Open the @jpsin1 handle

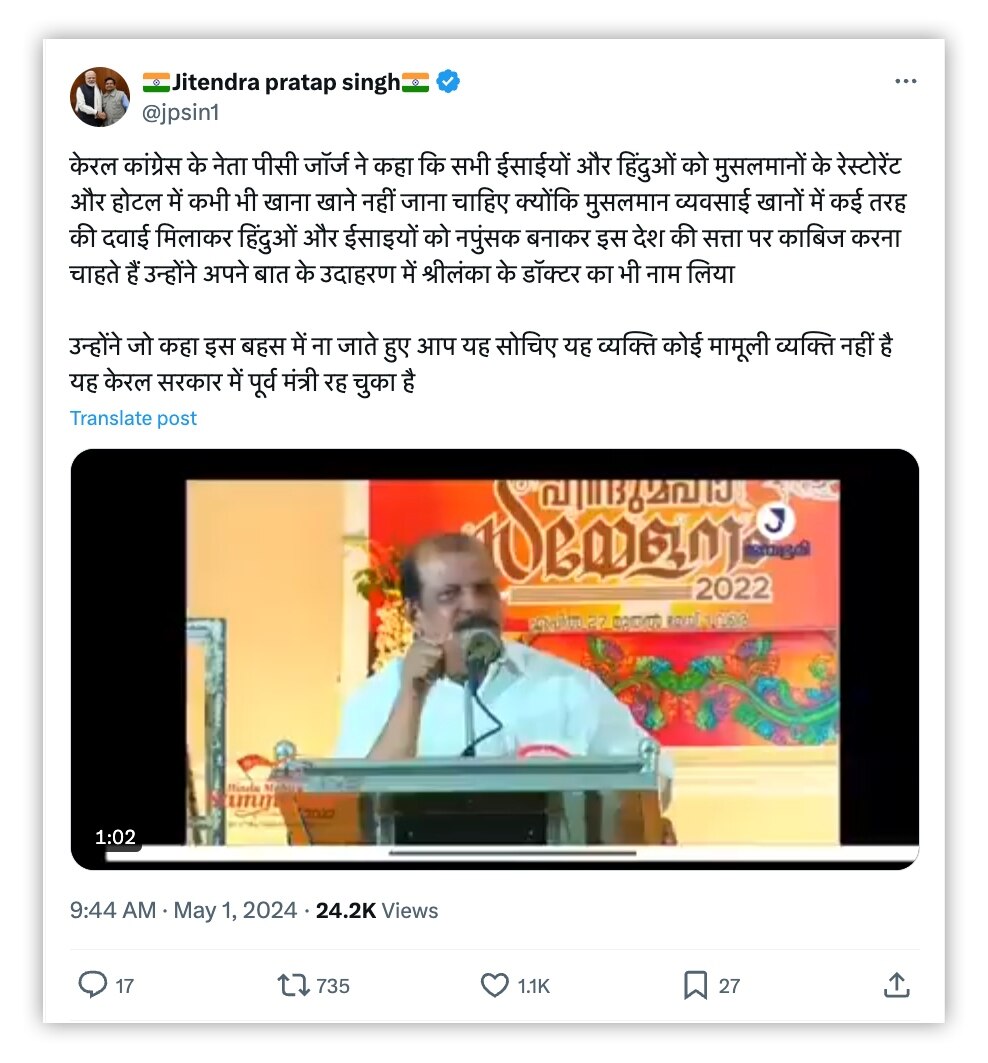pyautogui.click(x=180, y=112)
